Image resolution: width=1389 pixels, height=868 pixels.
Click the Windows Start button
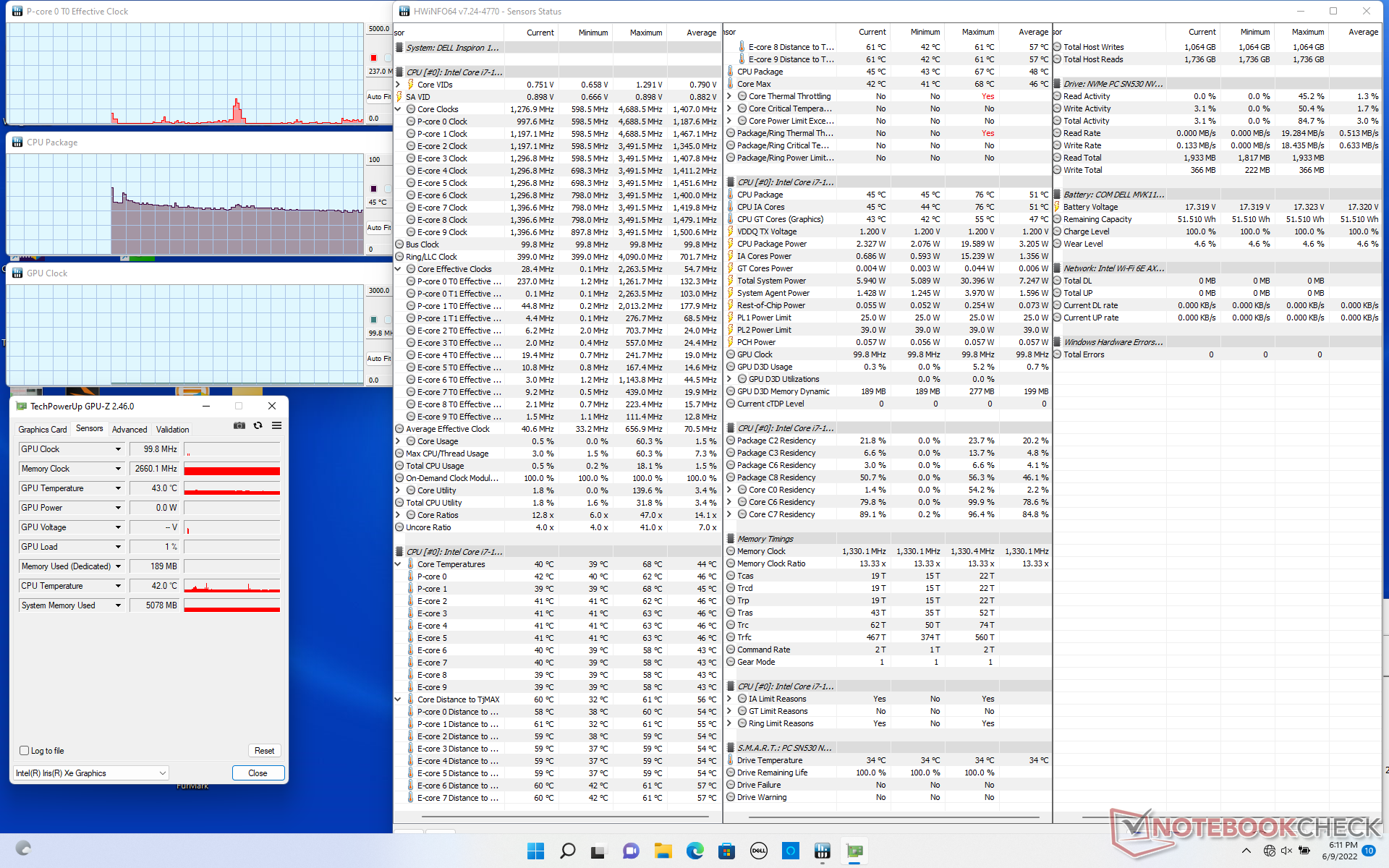click(x=535, y=851)
